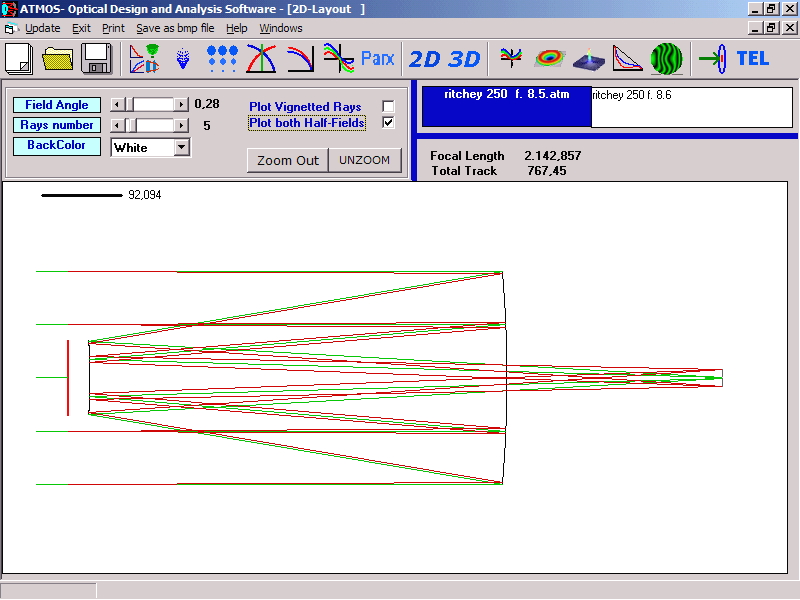Click the new file icon
800x600 pixels.
pyautogui.click(x=19, y=58)
